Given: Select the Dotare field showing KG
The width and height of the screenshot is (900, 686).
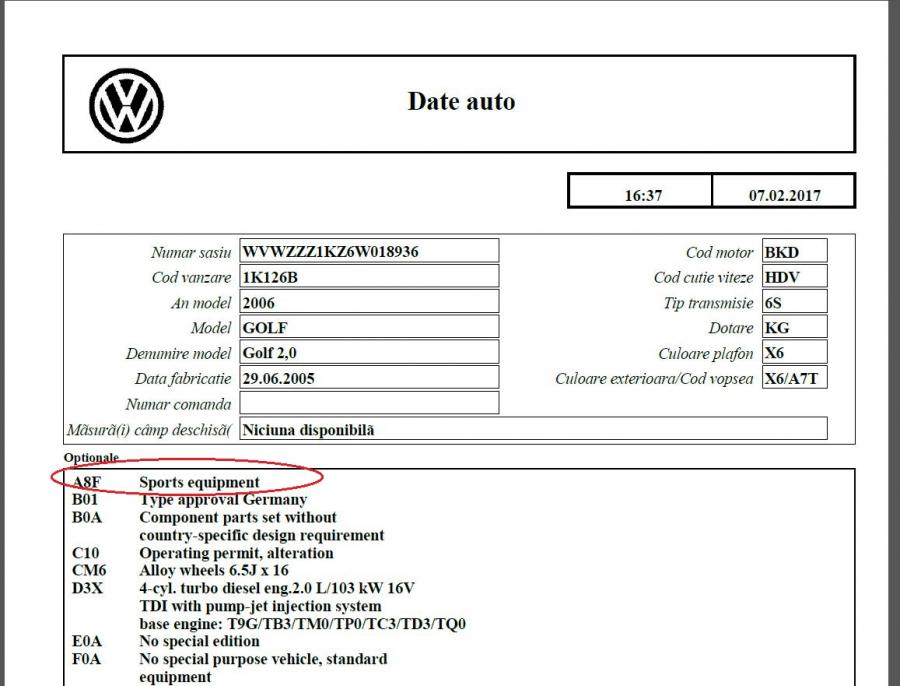Looking at the screenshot, I should coord(794,327).
